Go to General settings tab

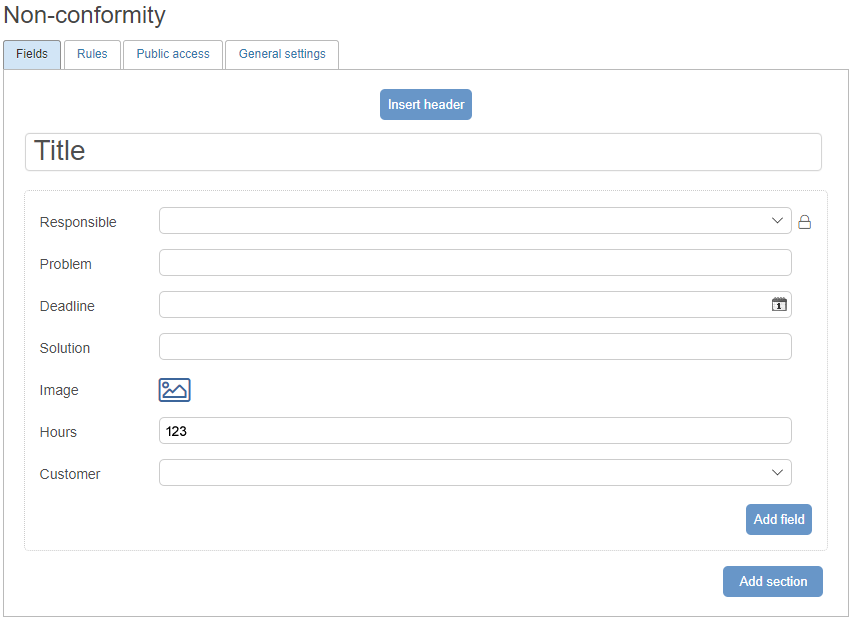pos(282,54)
